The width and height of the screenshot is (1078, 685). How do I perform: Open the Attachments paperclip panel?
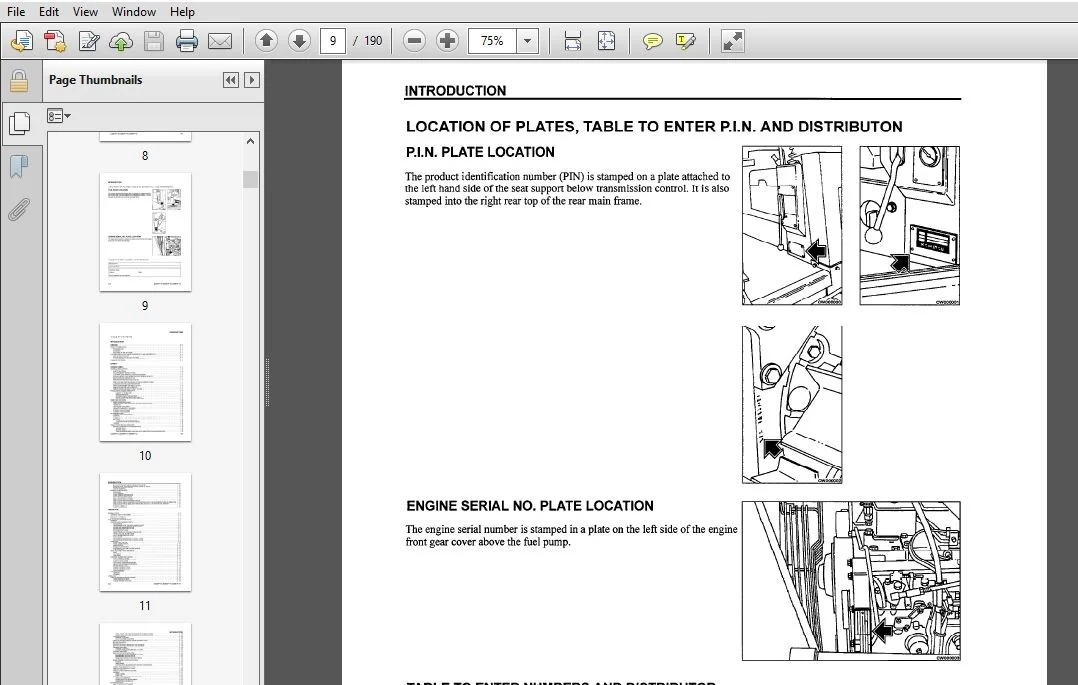point(19,209)
